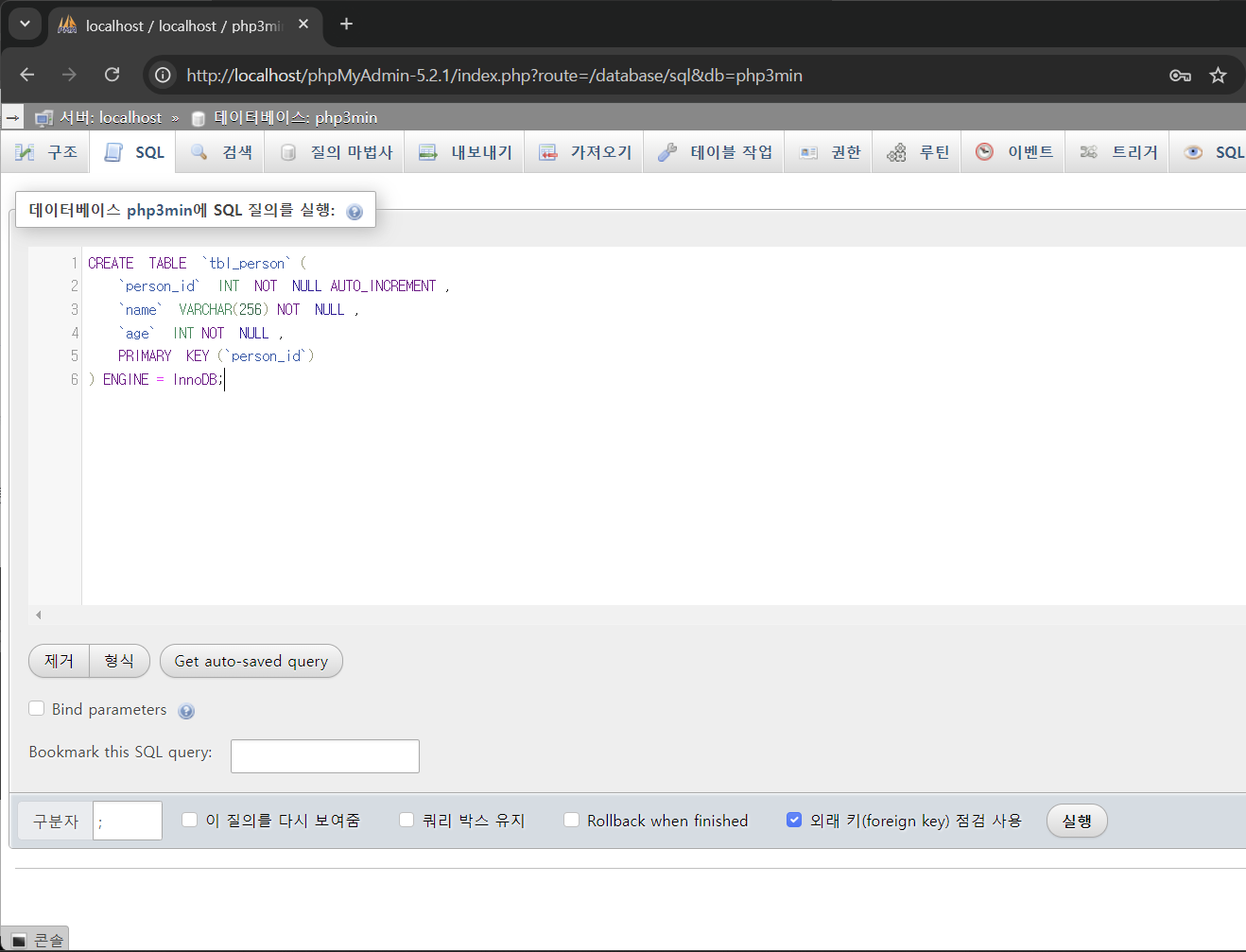Open the tab search dropdown arrow
Viewport: 1246px width, 952px height.
click(25, 25)
